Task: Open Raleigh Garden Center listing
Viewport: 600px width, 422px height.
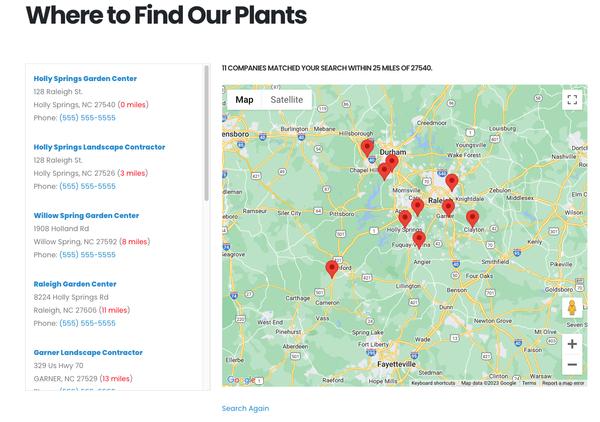Action: [x=75, y=284]
